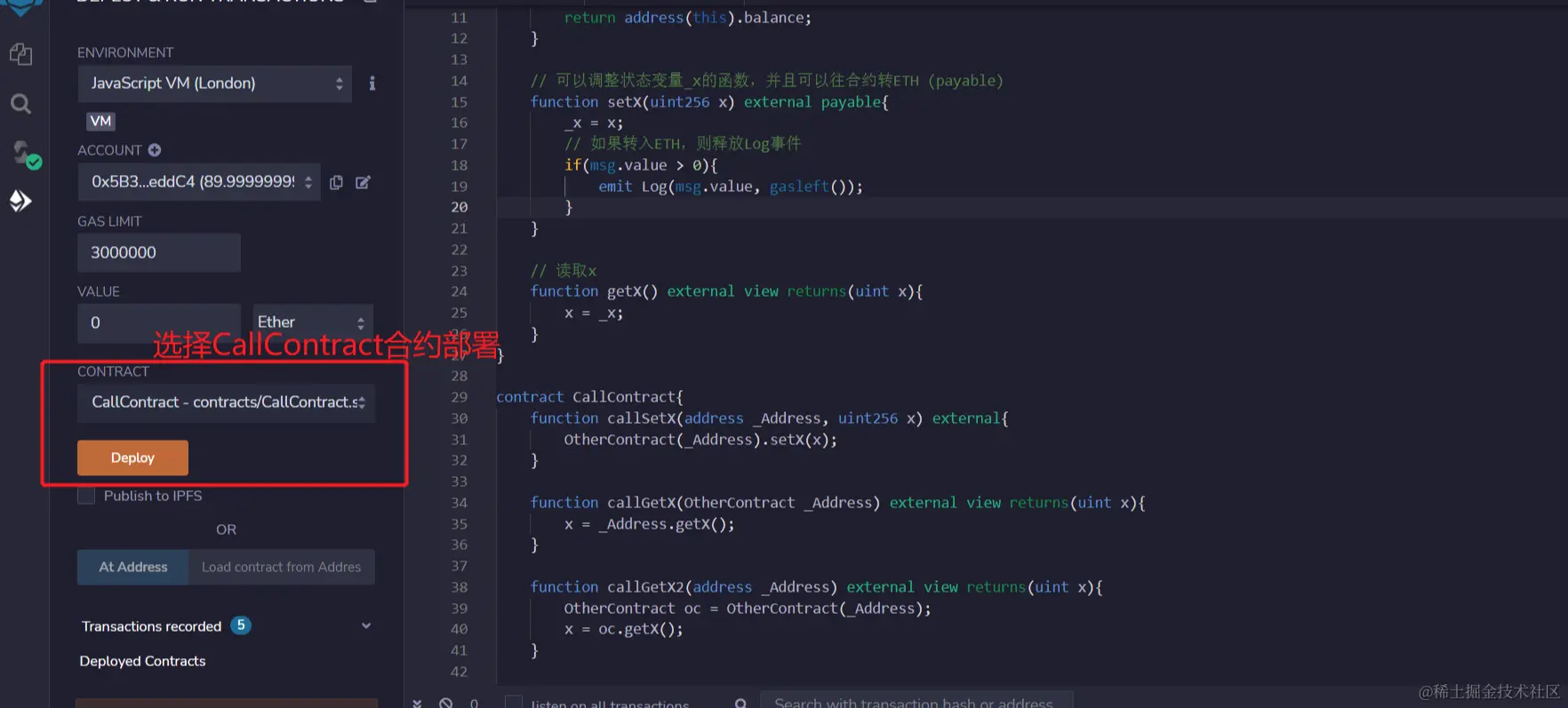Image resolution: width=1568 pixels, height=708 pixels.
Task: Click the terminal search magnifier icon
Action: (740, 703)
